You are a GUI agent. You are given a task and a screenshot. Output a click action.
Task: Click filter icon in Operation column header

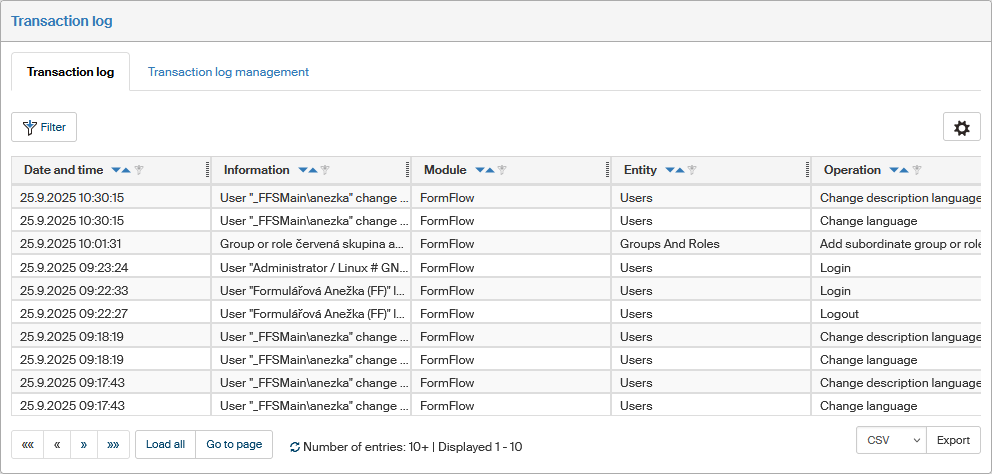click(x=916, y=170)
